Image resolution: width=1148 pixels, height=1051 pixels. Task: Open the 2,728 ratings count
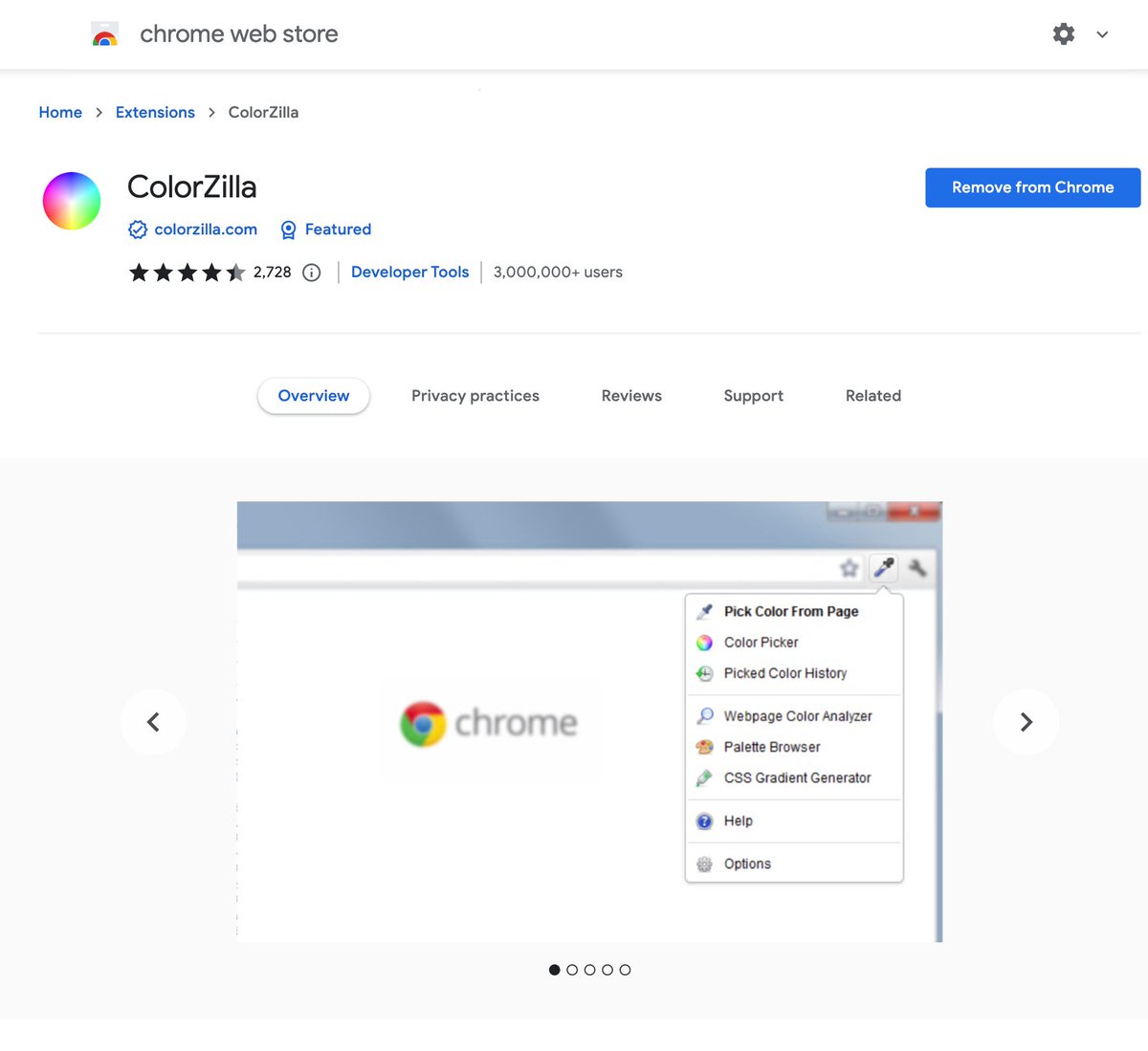point(272,273)
